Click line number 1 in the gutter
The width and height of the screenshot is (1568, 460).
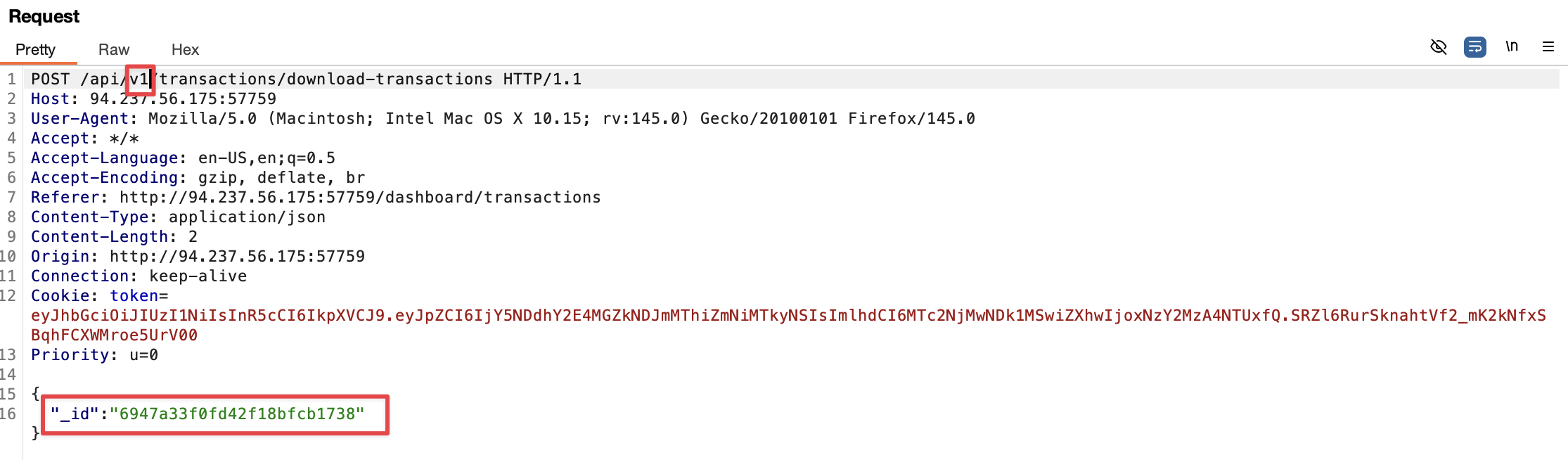tap(11, 79)
